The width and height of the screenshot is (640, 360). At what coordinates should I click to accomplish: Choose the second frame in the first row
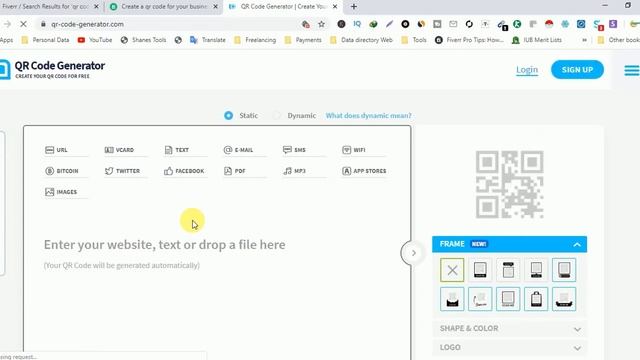pos(480,270)
